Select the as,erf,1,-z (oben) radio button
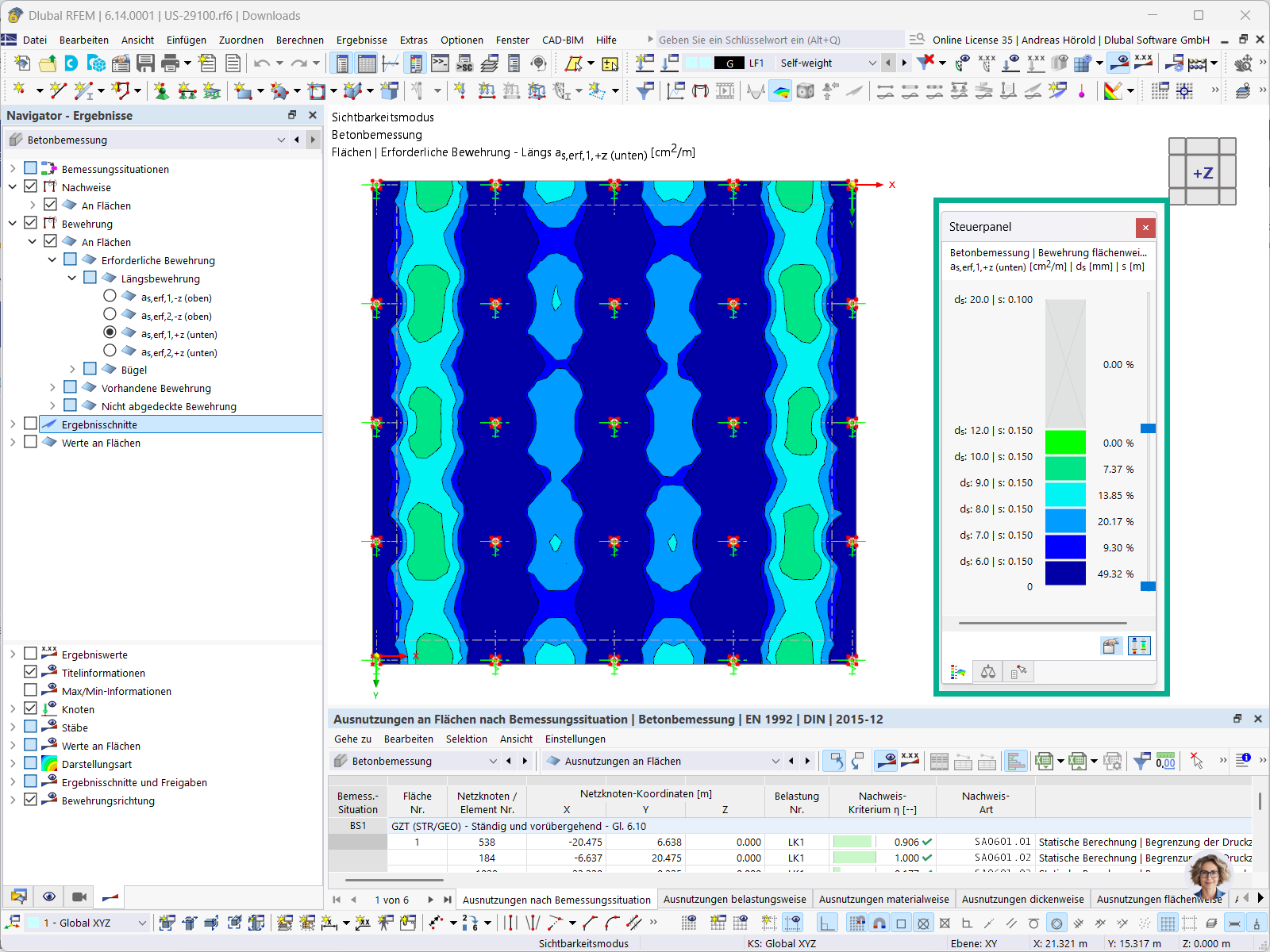Image resolution: width=1270 pixels, height=952 pixels. coord(110,297)
